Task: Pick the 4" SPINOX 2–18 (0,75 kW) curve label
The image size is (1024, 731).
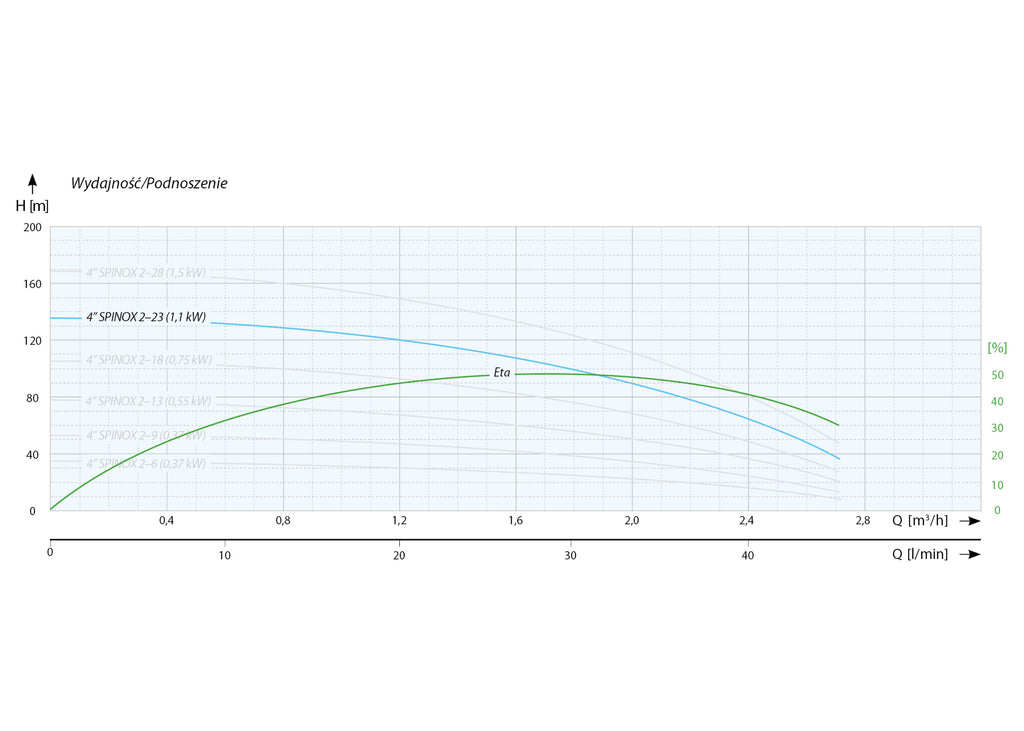Action: 148,360
